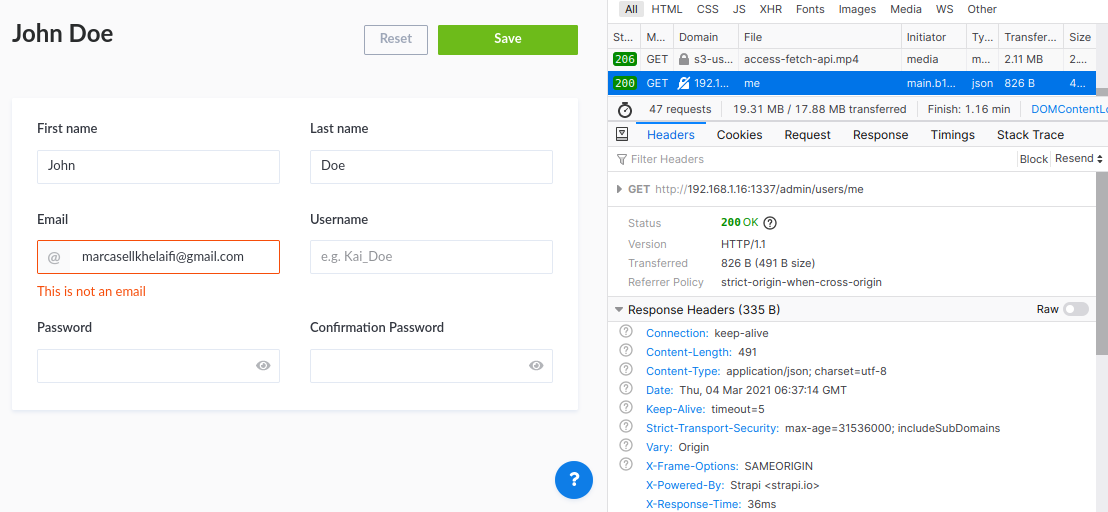Filter network requests by Fonts

(810, 9)
